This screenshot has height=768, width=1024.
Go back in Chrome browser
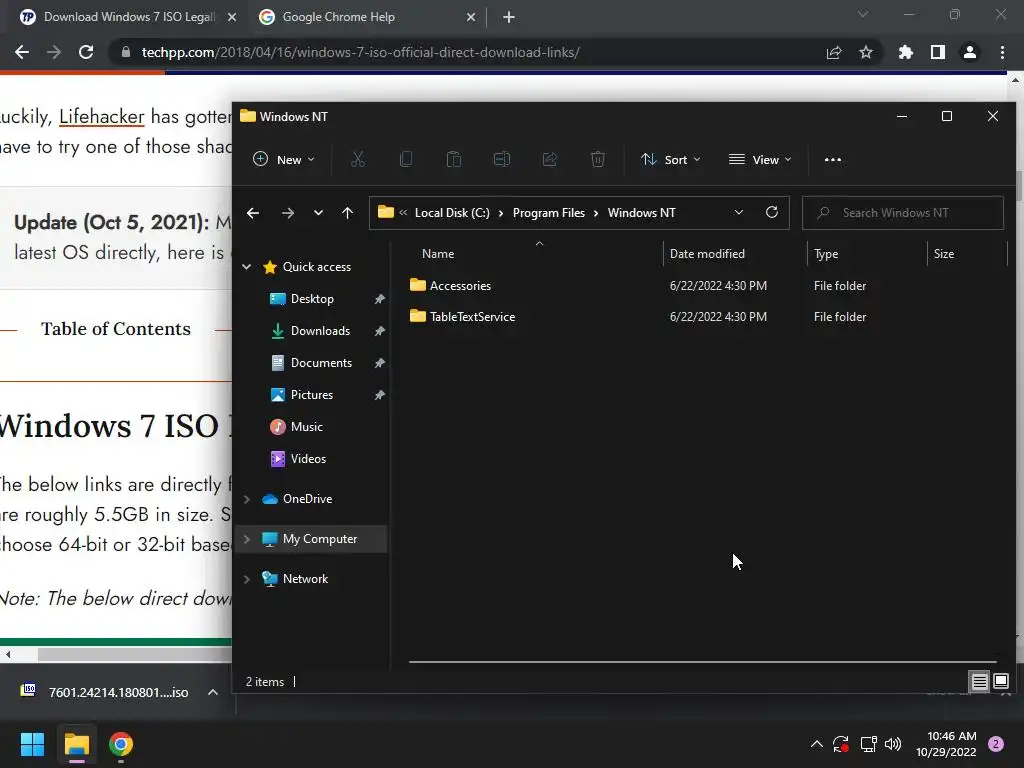click(22, 52)
